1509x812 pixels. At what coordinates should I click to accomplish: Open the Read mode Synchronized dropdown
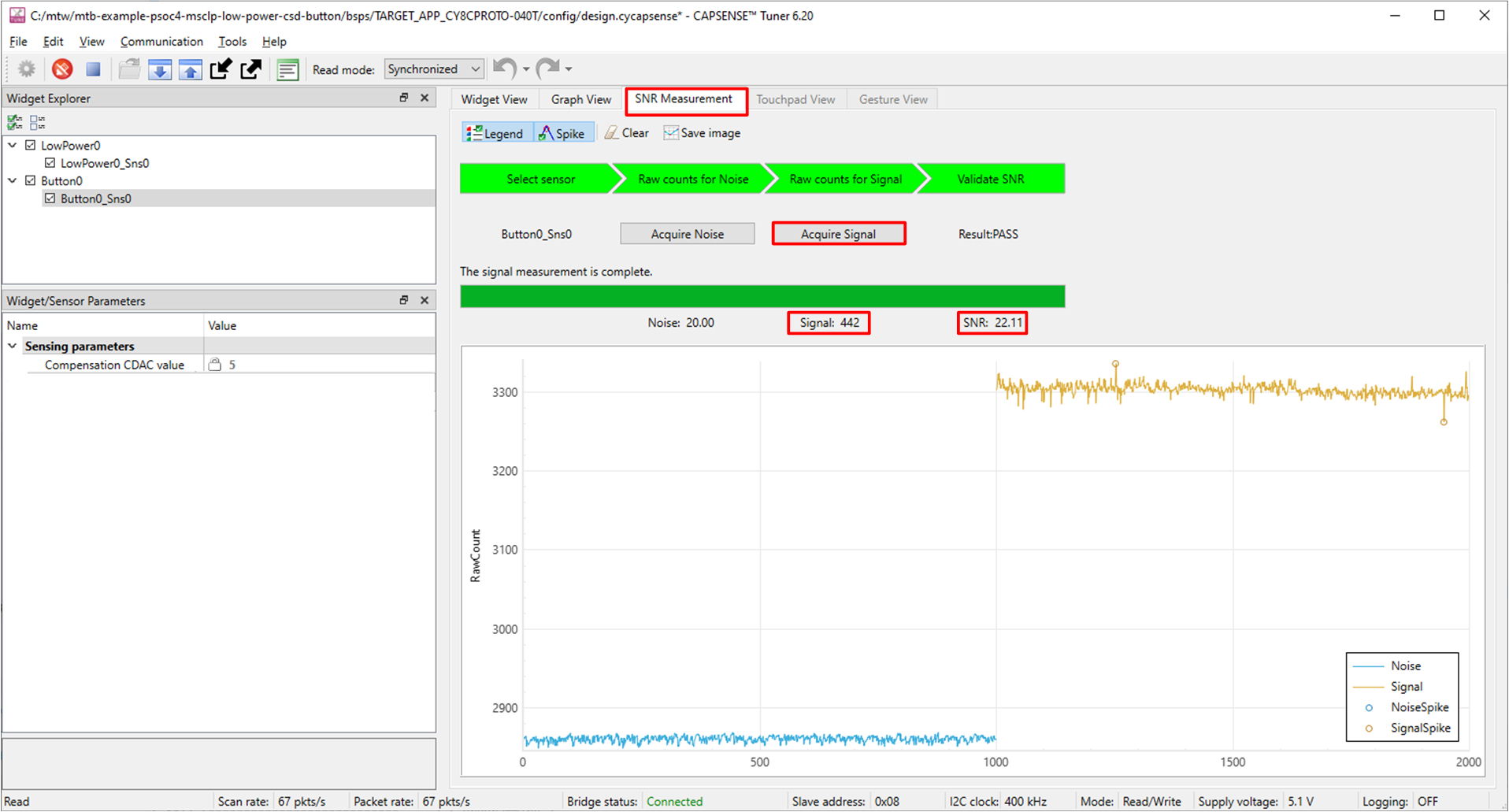(434, 69)
